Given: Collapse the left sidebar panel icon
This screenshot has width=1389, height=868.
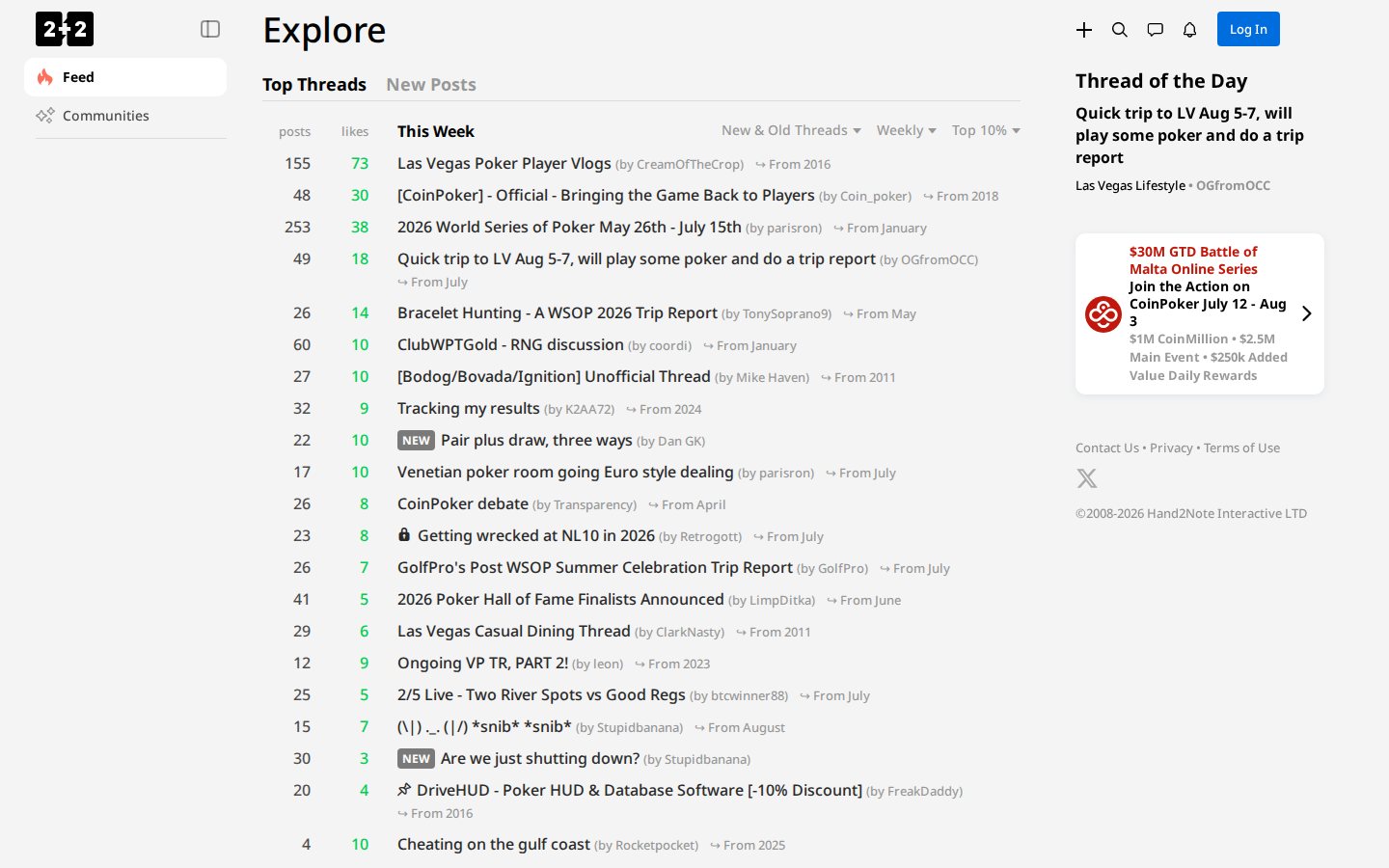Looking at the screenshot, I should tap(210, 29).
